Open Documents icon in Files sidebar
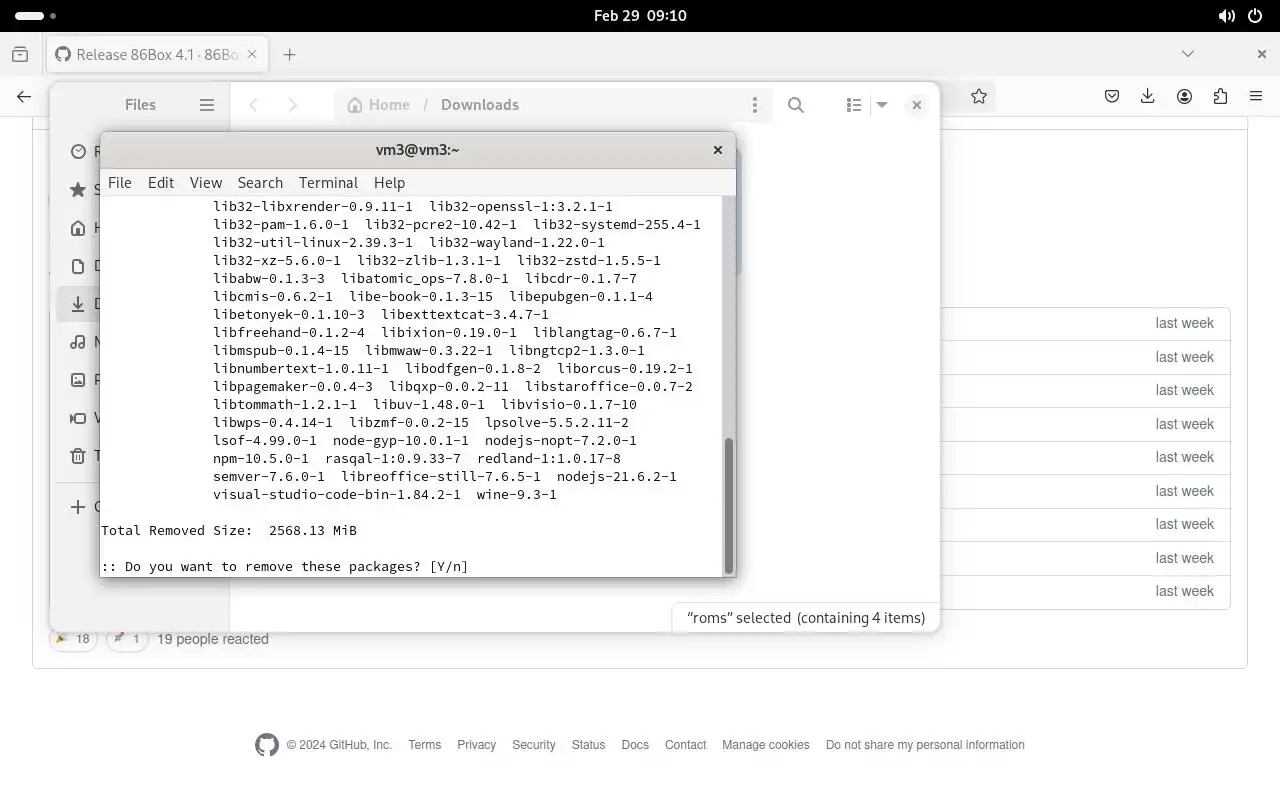Screen dimensions: 1280x800 tap(78, 266)
